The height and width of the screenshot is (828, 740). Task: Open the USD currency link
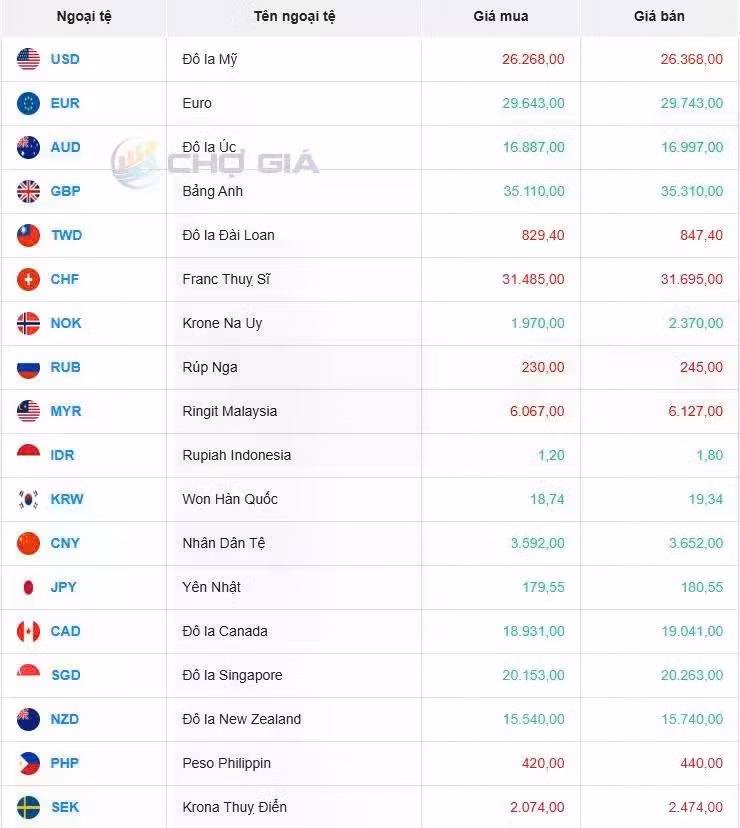65,59
